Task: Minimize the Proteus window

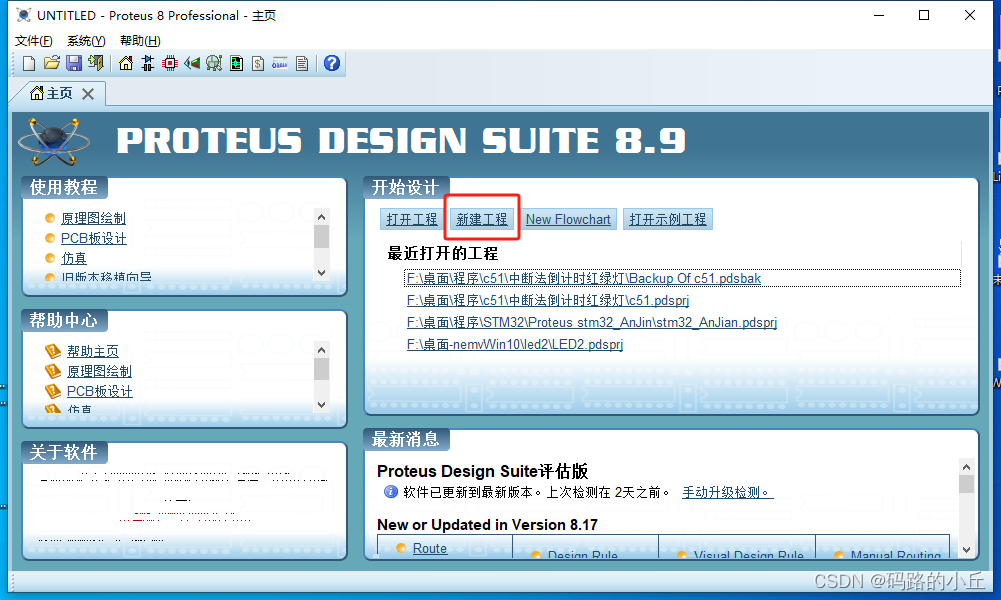Action: coord(879,15)
